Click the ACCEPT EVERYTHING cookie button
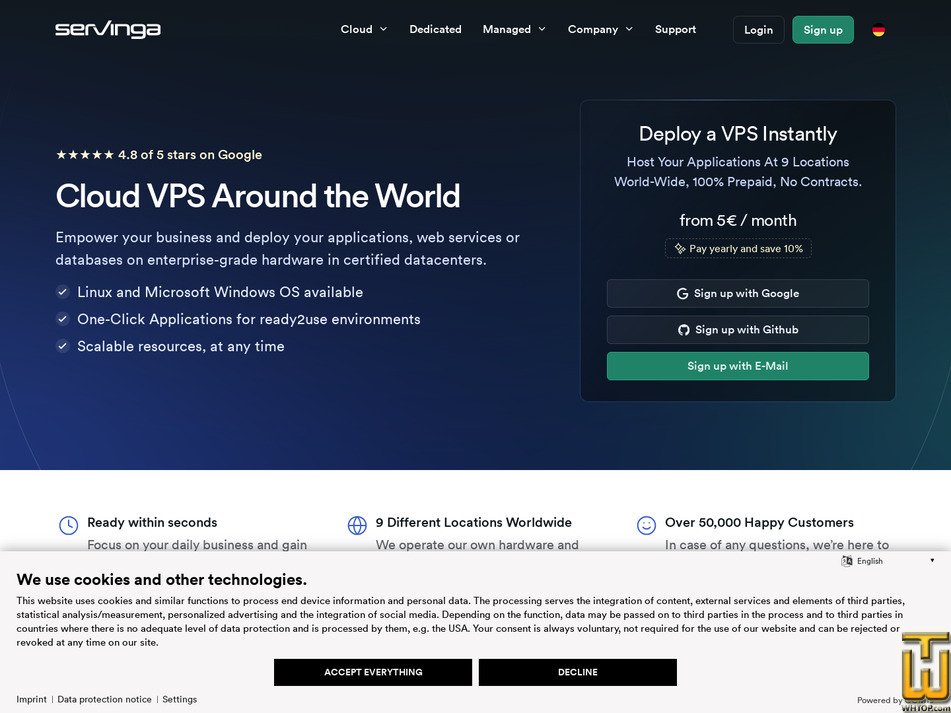The height and width of the screenshot is (713, 951). pyautogui.click(x=372, y=672)
